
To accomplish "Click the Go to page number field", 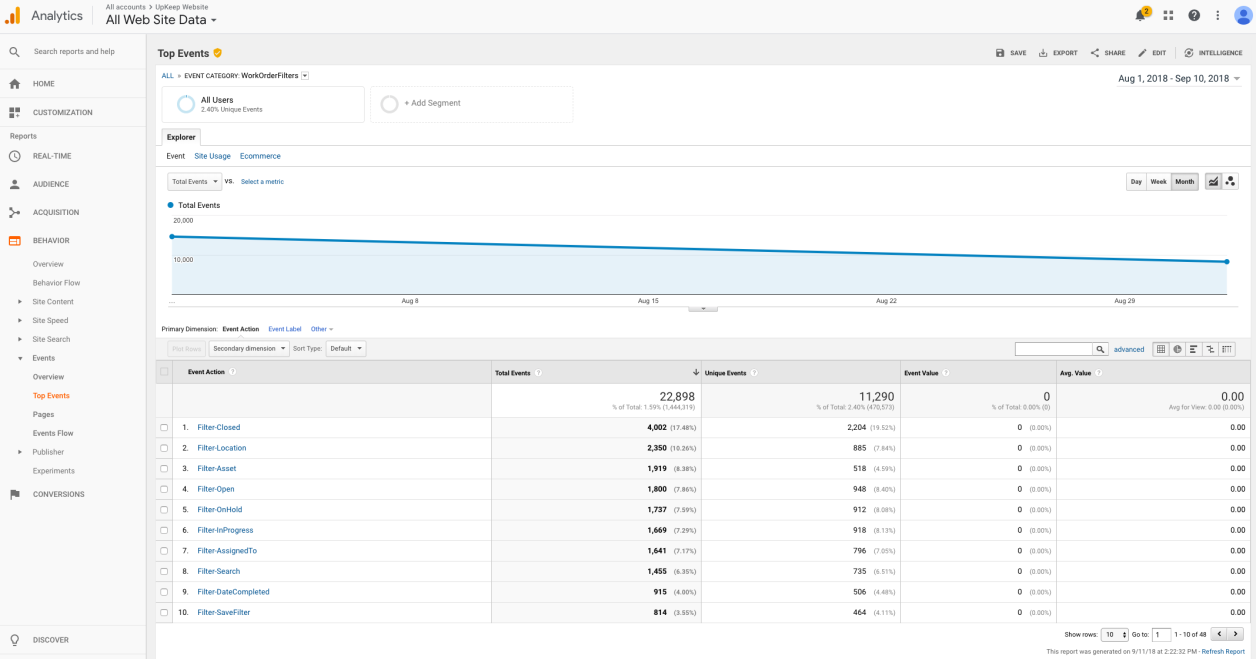I will [1161, 635].
